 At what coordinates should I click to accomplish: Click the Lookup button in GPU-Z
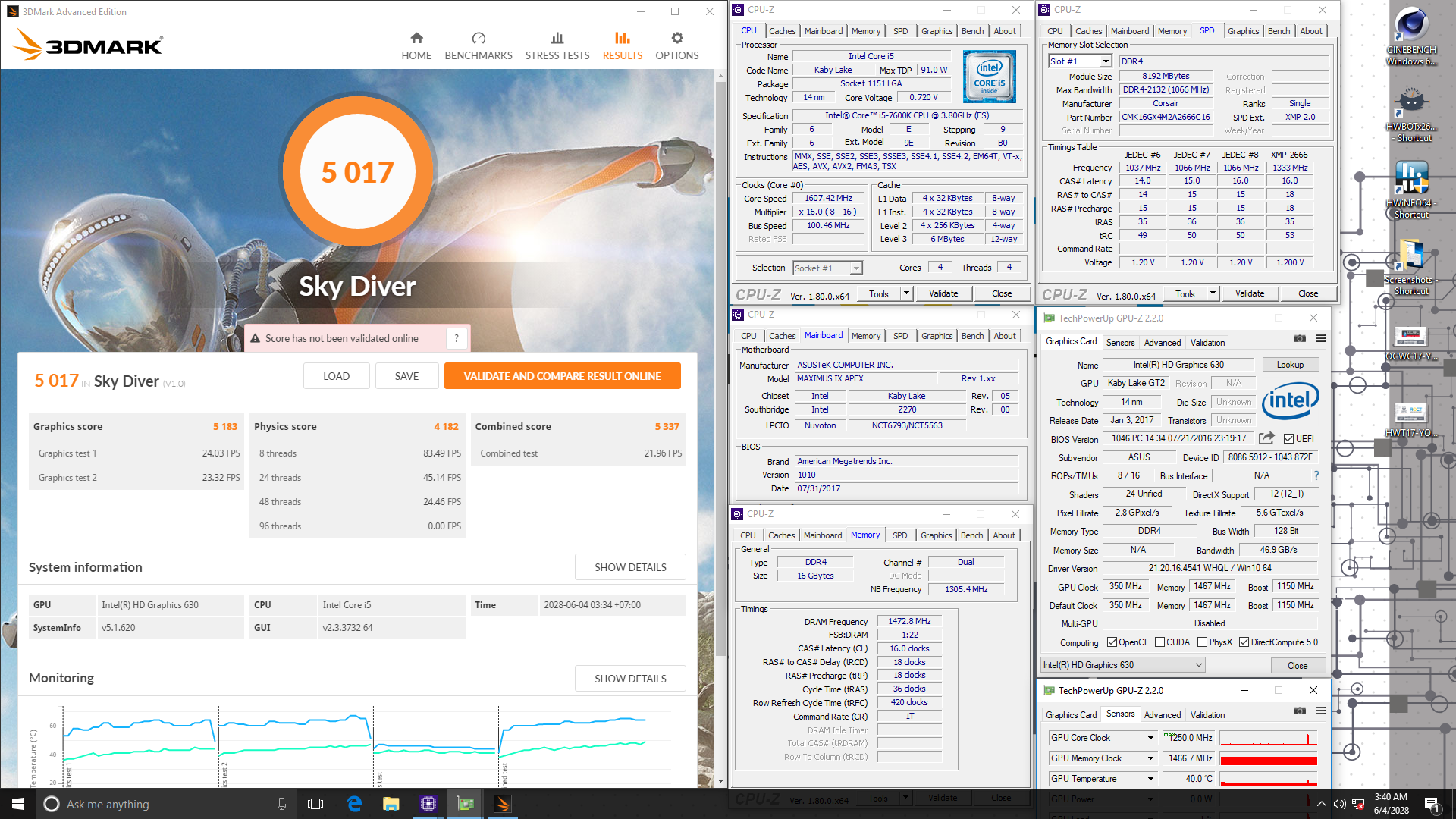[x=1289, y=365]
